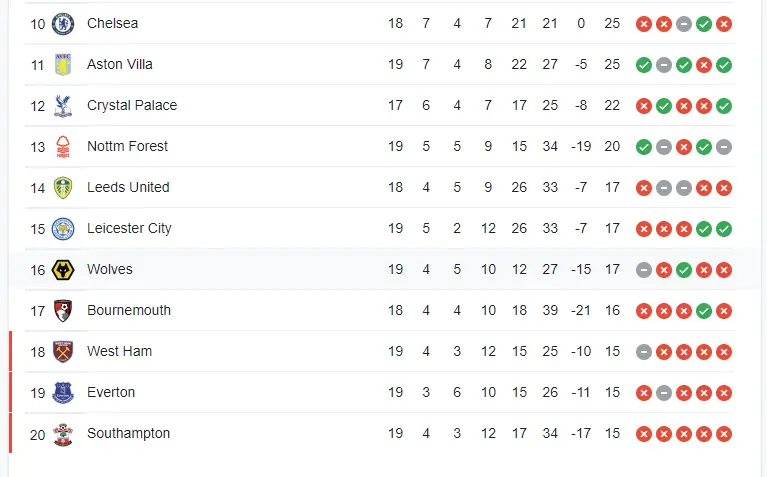Click Everton's points value cell
The height and width of the screenshot is (477, 767).
click(x=612, y=392)
